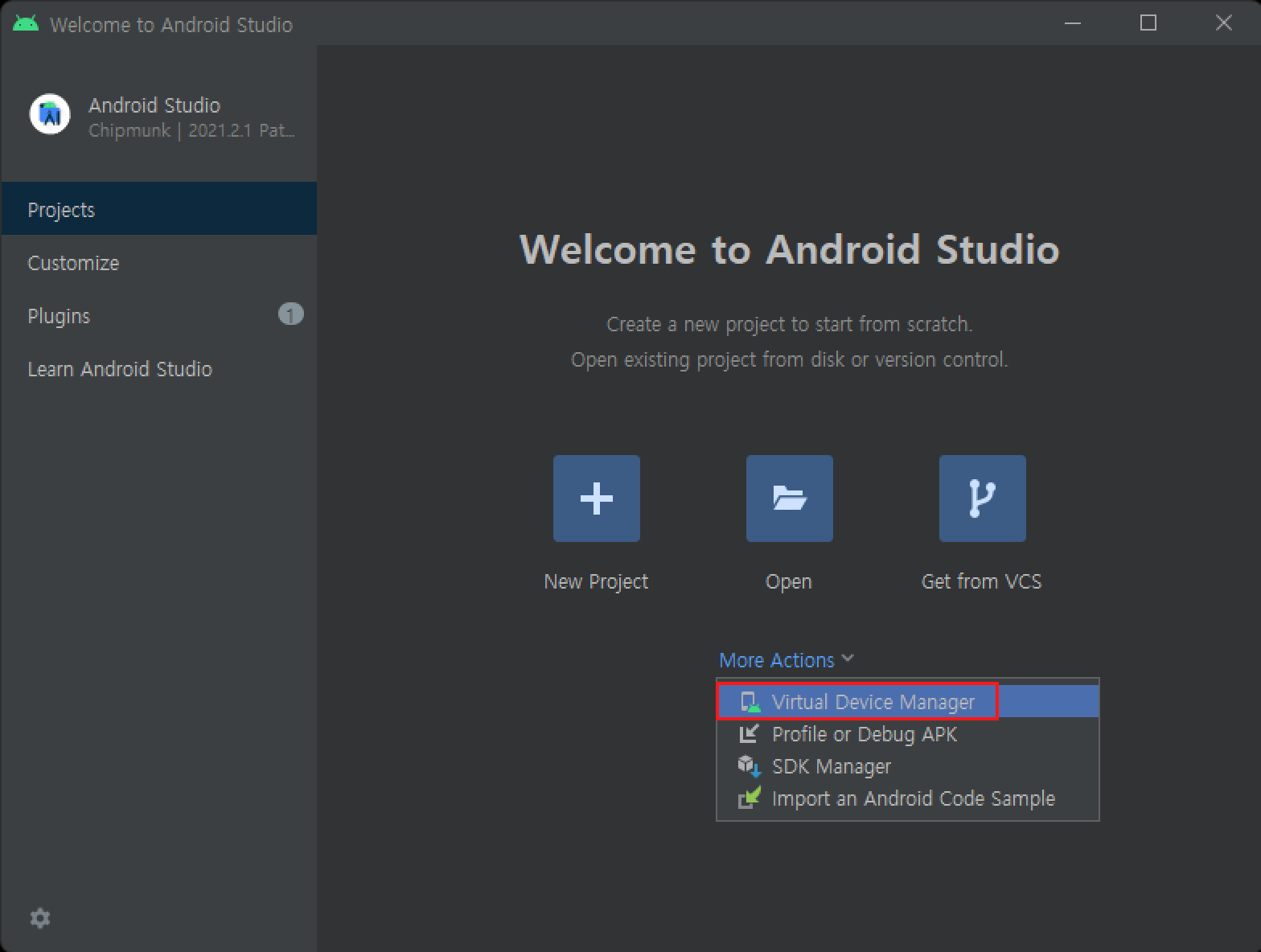
Task: Open Learn Android Studio section
Action: tap(158, 368)
